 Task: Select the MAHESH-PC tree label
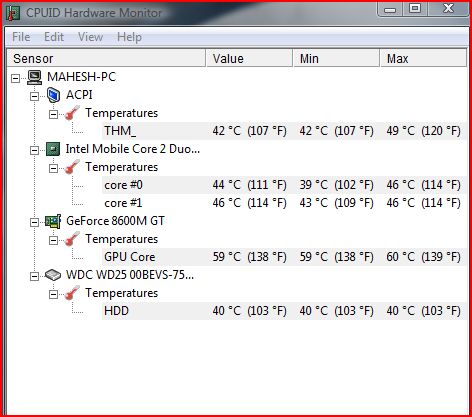(81, 77)
